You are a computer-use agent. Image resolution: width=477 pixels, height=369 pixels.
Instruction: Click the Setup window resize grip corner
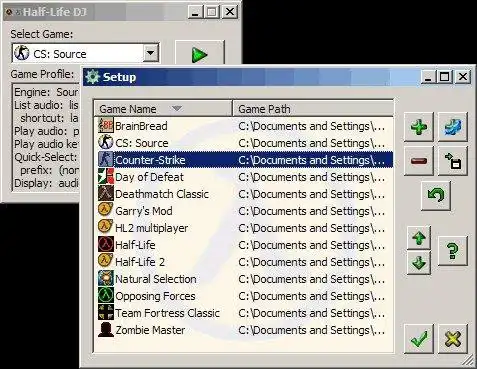[468, 360]
